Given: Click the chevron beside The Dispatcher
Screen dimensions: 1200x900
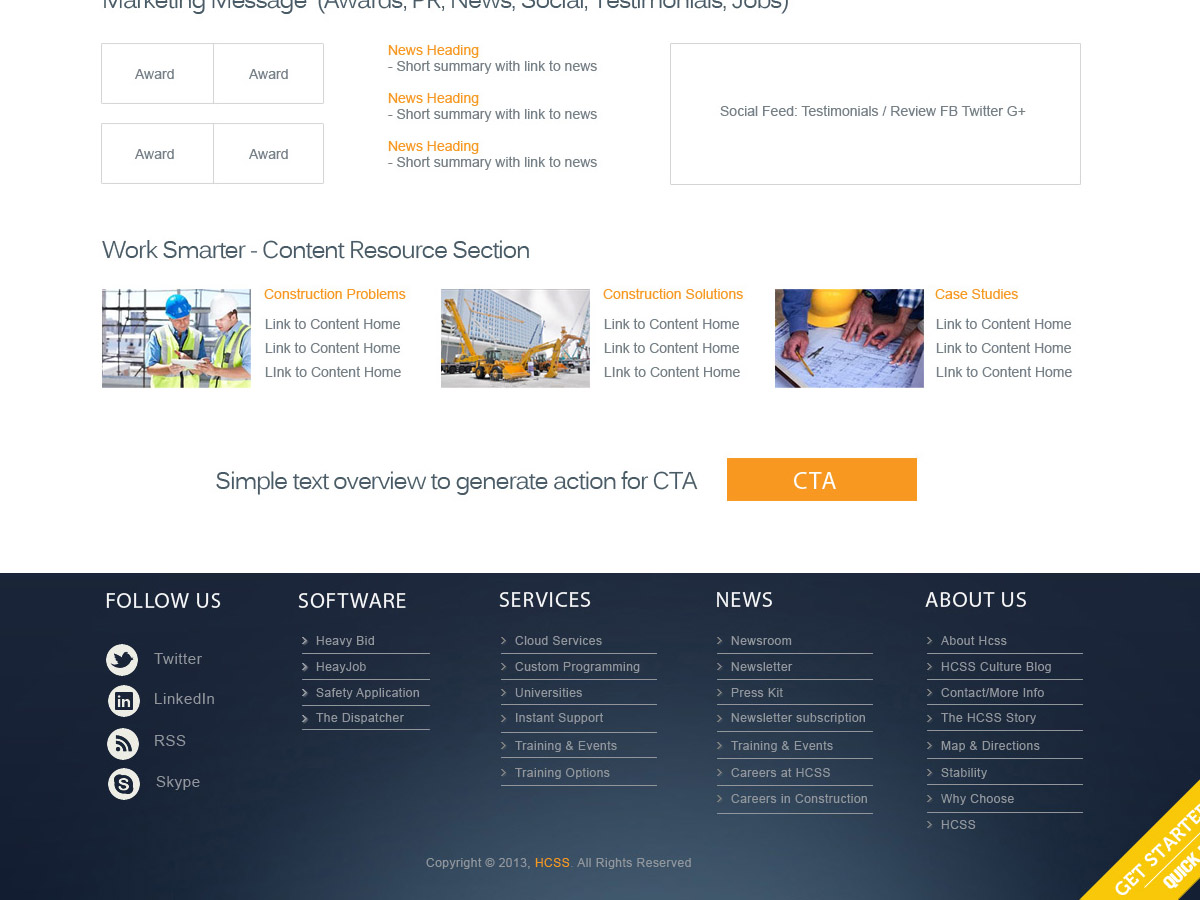Looking at the screenshot, I should click(305, 718).
